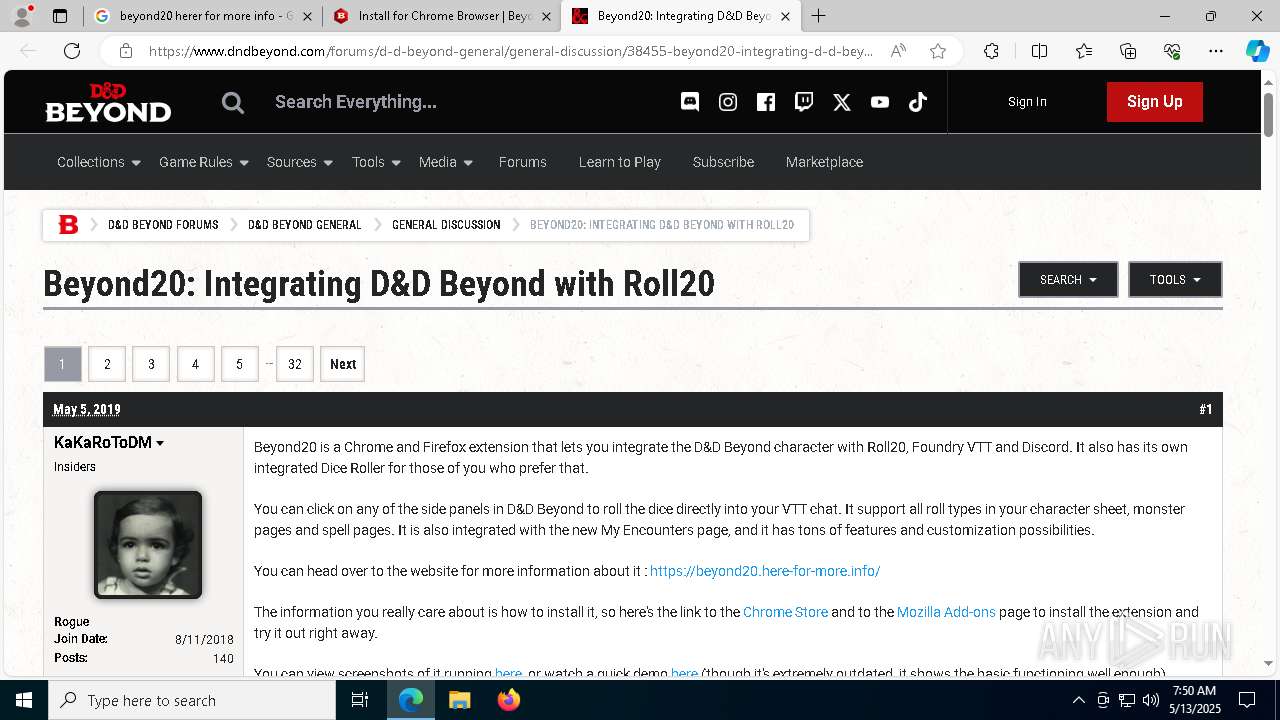Open the TOOLS dropdown button near title
Image resolution: width=1280 pixels, height=720 pixels.
pyautogui.click(x=1175, y=280)
